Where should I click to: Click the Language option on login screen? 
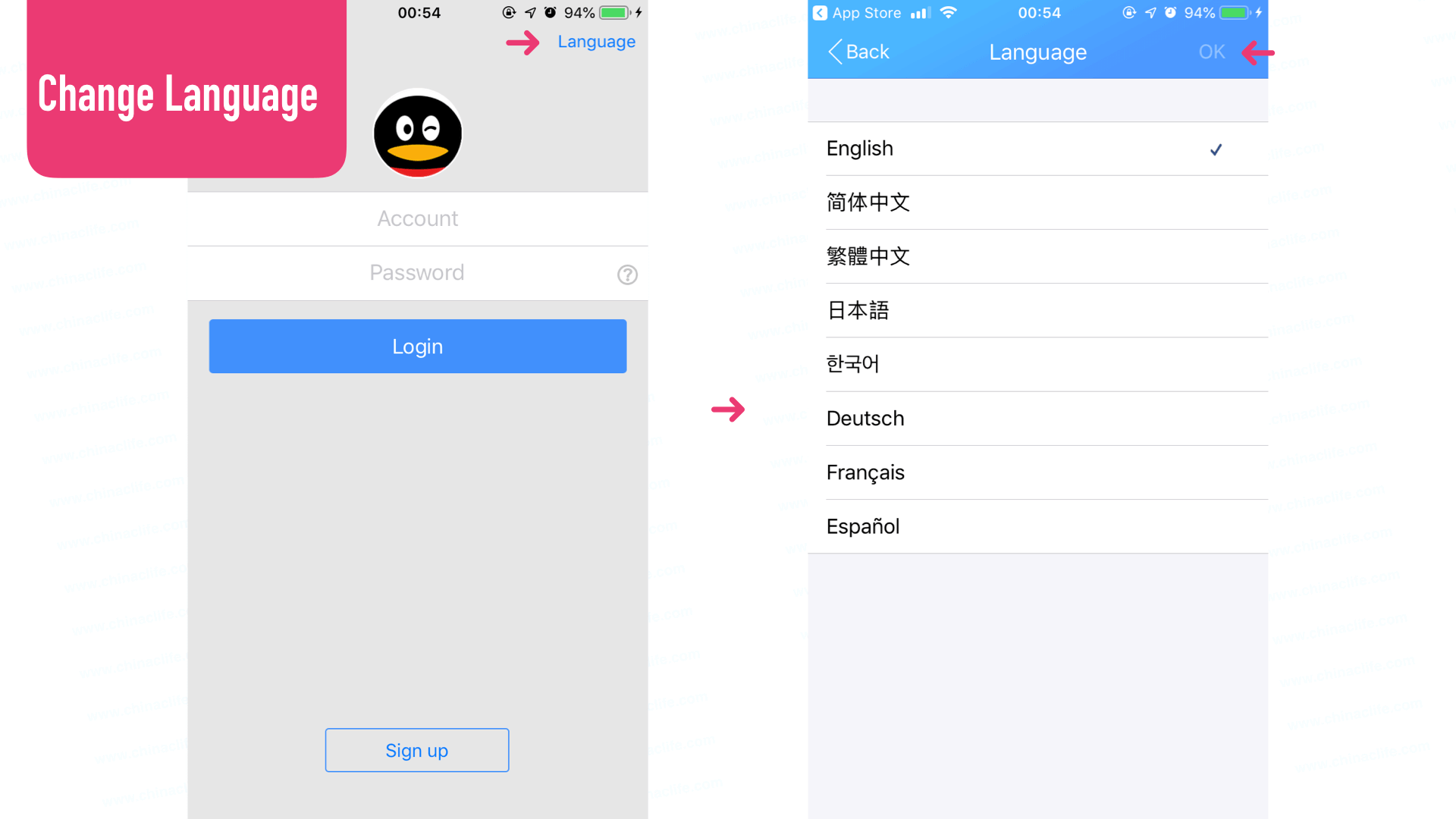(x=596, y=41)
